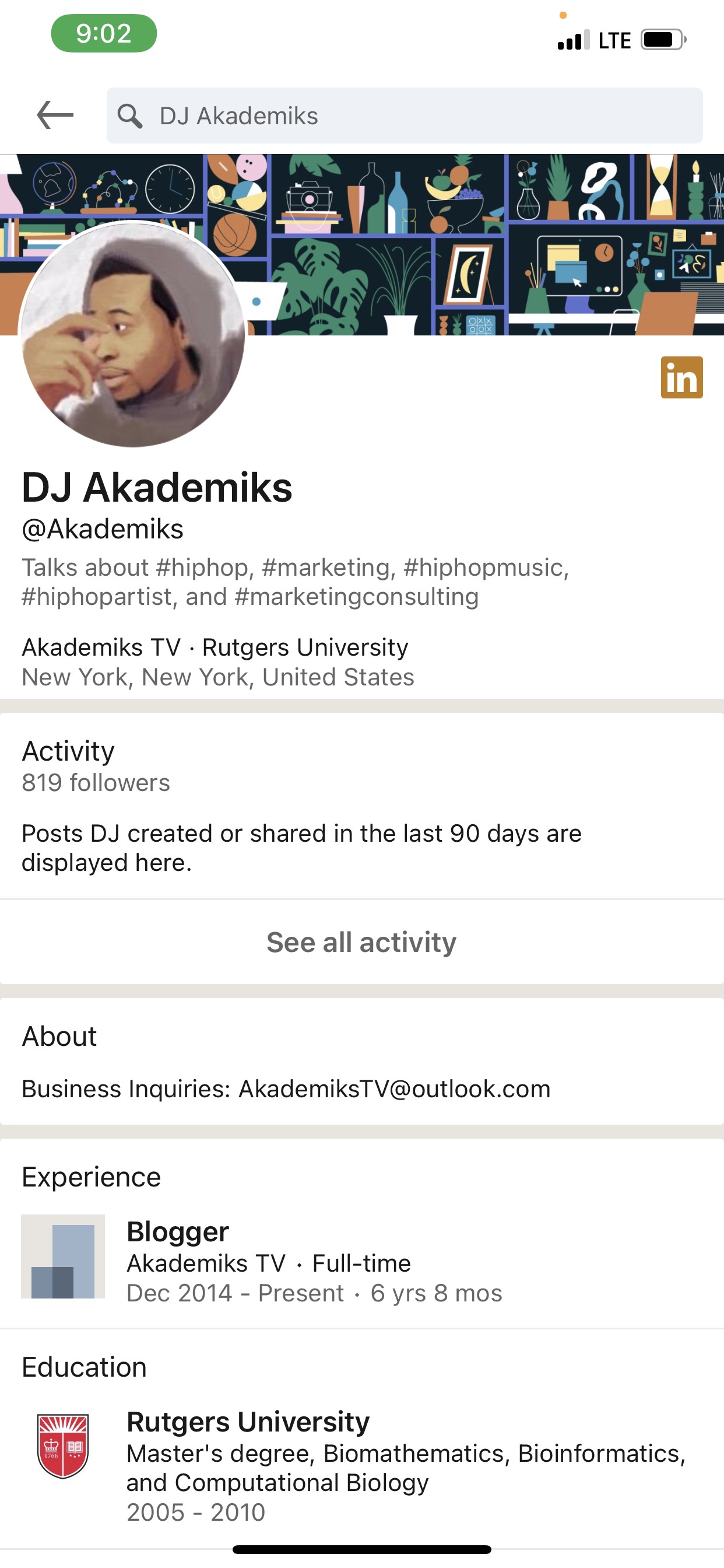The width and height of the screenshot is (724, 1568).
Task: View DJ Akademiks profile photo
Action: 133,335
